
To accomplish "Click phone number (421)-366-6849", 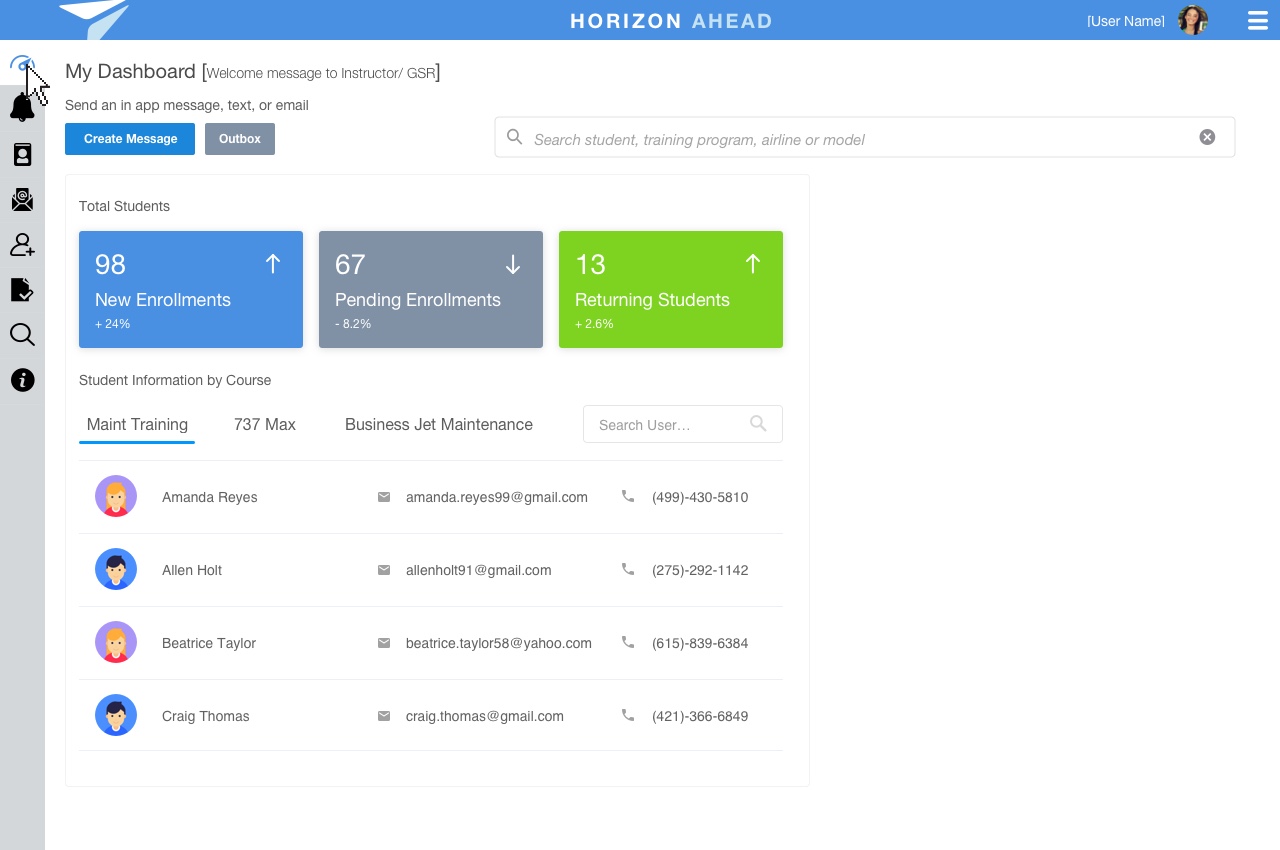I will (x=700, y=716).
